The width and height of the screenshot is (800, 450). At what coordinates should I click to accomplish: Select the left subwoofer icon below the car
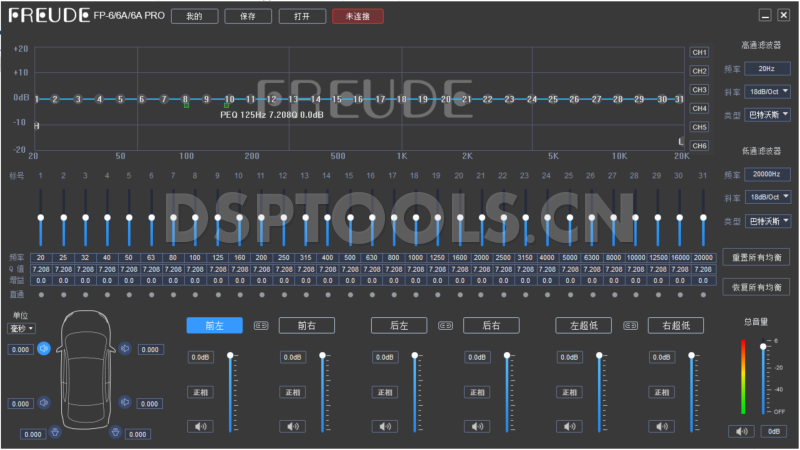[x=55, y=432]
